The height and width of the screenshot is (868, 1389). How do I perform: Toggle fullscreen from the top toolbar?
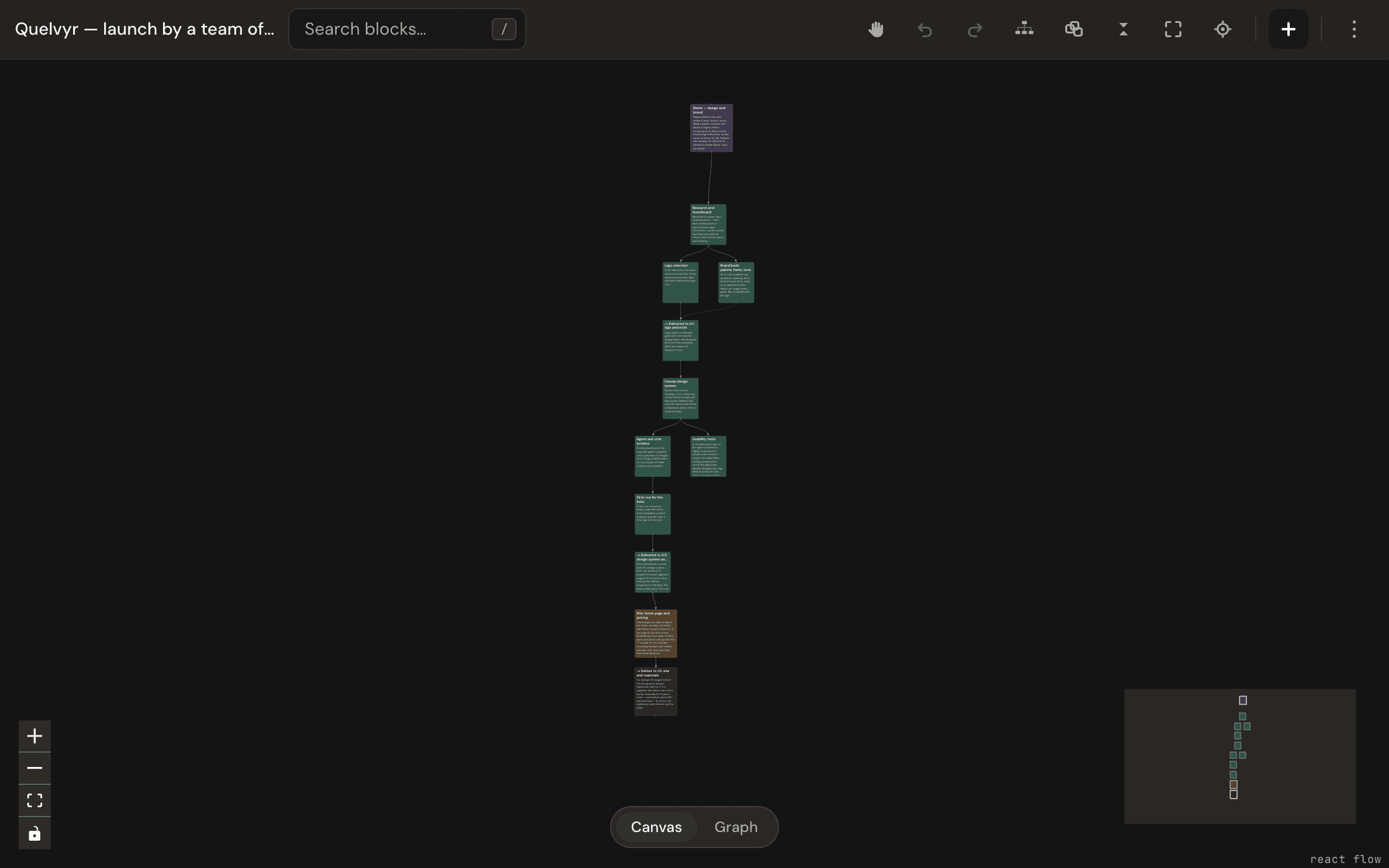coord(1173,29)
